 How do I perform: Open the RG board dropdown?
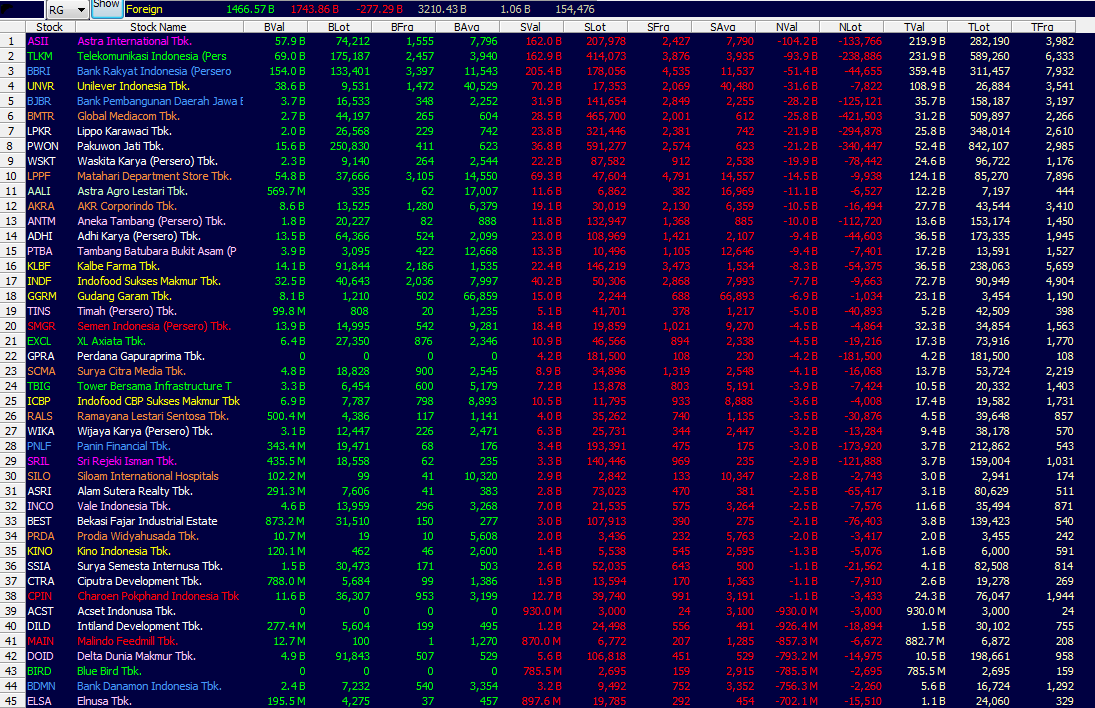point(81,10)
